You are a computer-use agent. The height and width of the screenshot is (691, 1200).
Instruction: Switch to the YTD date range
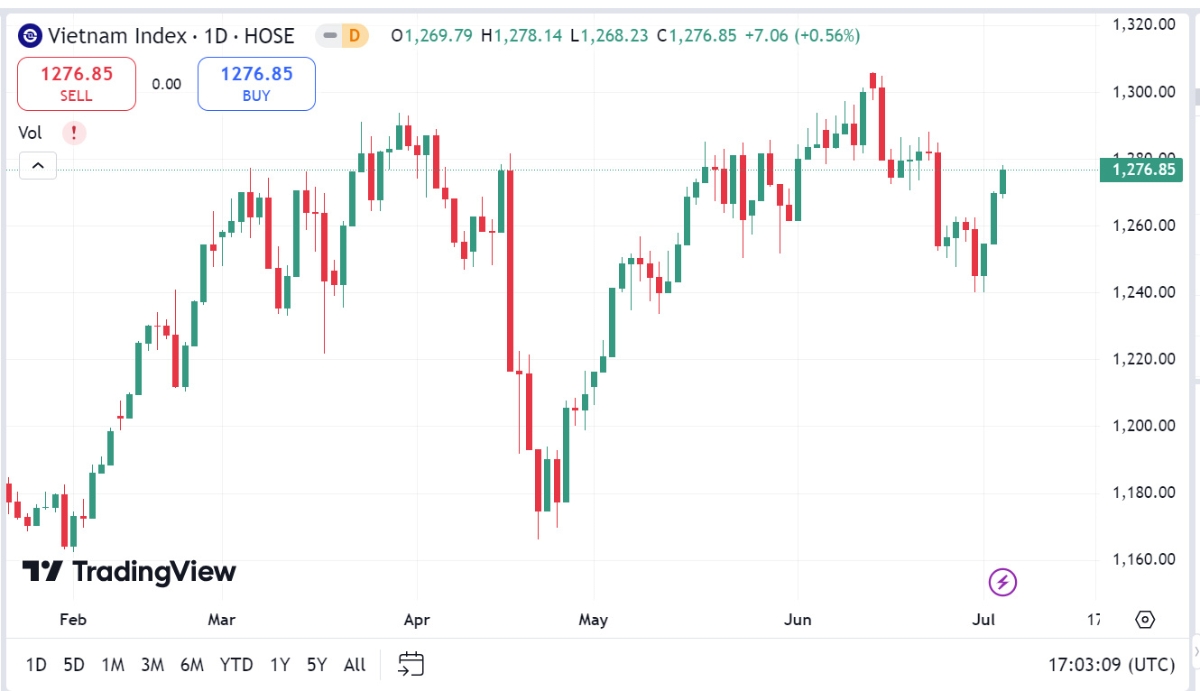click(x=236, y=664)
